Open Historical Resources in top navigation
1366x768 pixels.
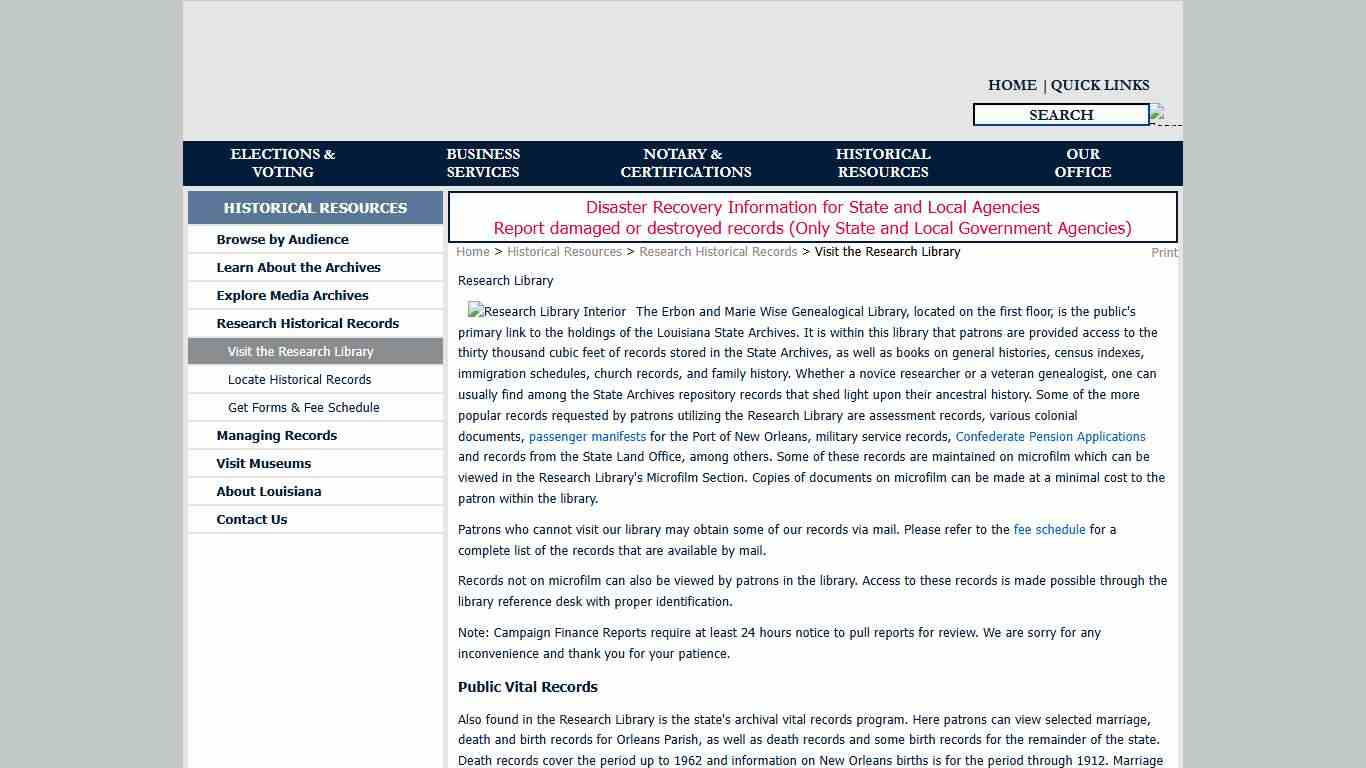[883, 163]
